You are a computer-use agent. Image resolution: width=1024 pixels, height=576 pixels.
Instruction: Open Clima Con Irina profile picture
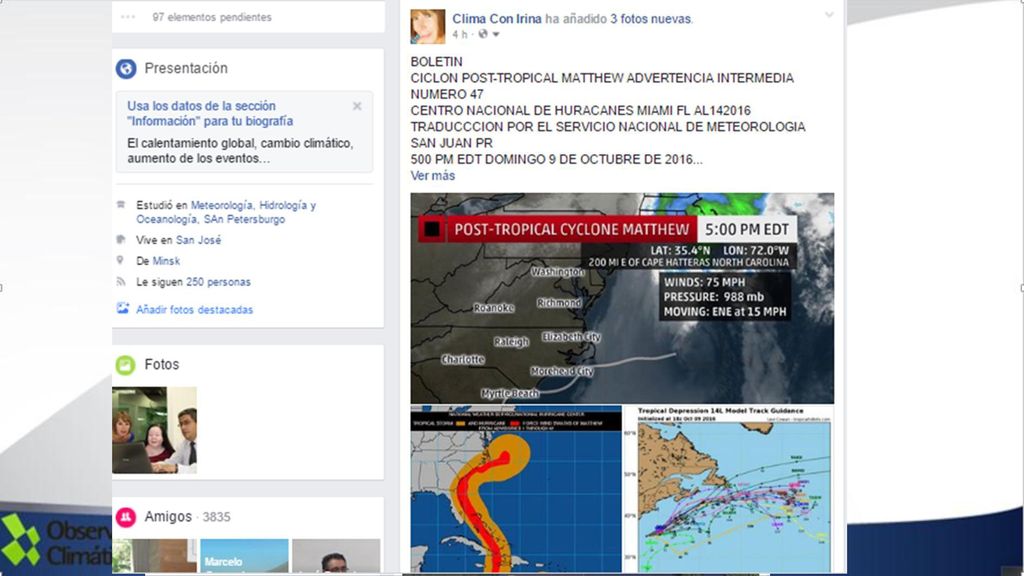pos(428,26)
